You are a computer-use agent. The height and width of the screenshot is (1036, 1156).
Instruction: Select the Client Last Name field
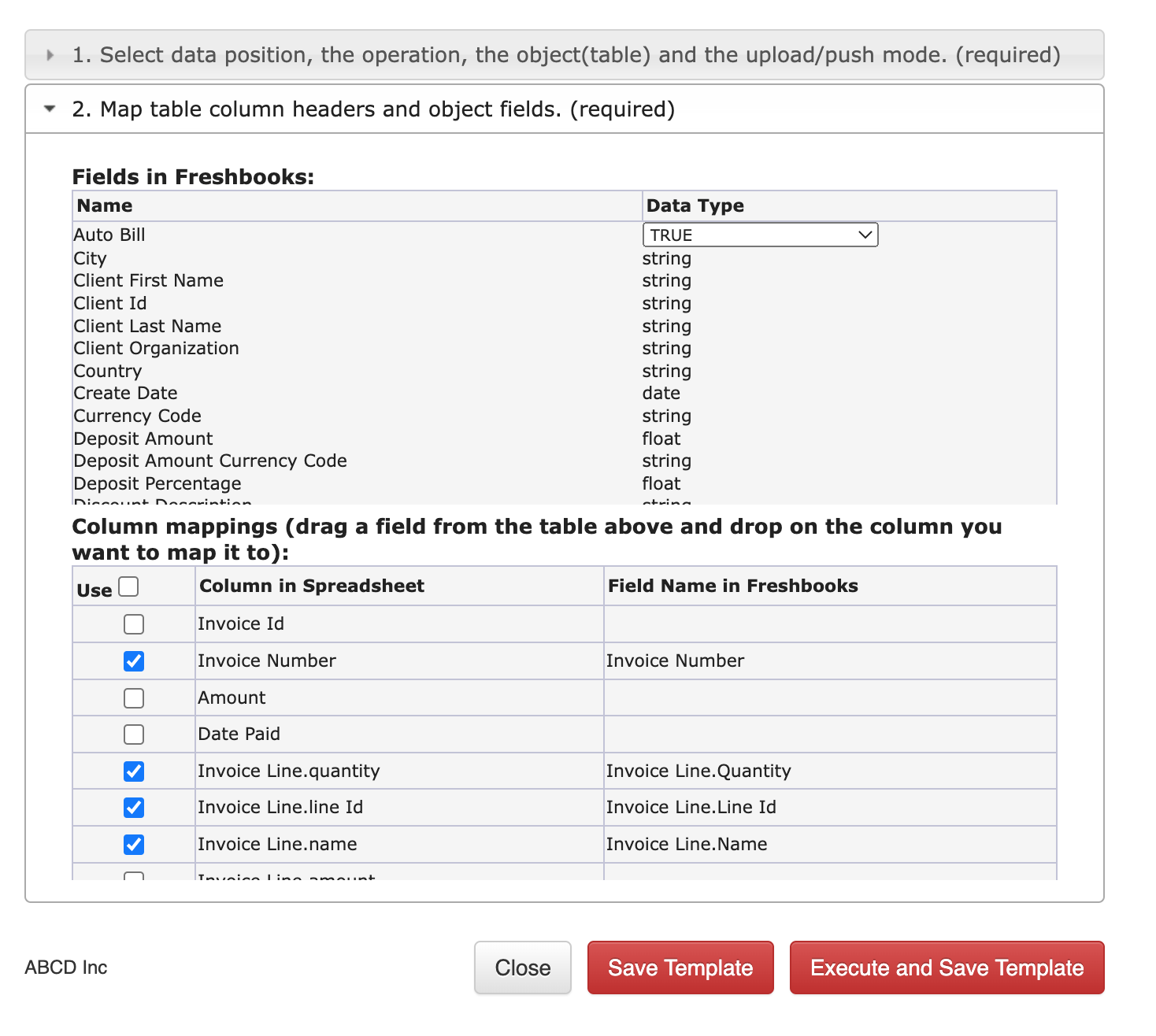tap(147, 326)
